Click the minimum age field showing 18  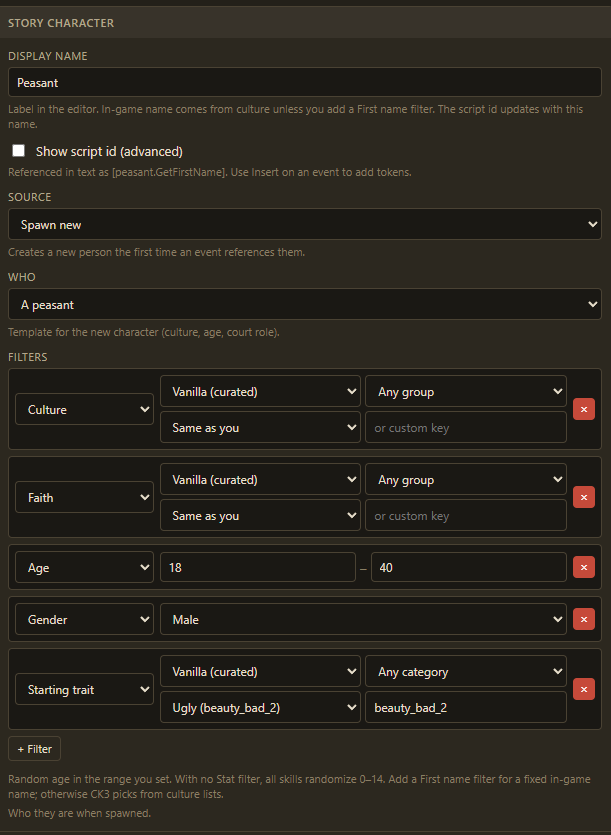point(258,567)
